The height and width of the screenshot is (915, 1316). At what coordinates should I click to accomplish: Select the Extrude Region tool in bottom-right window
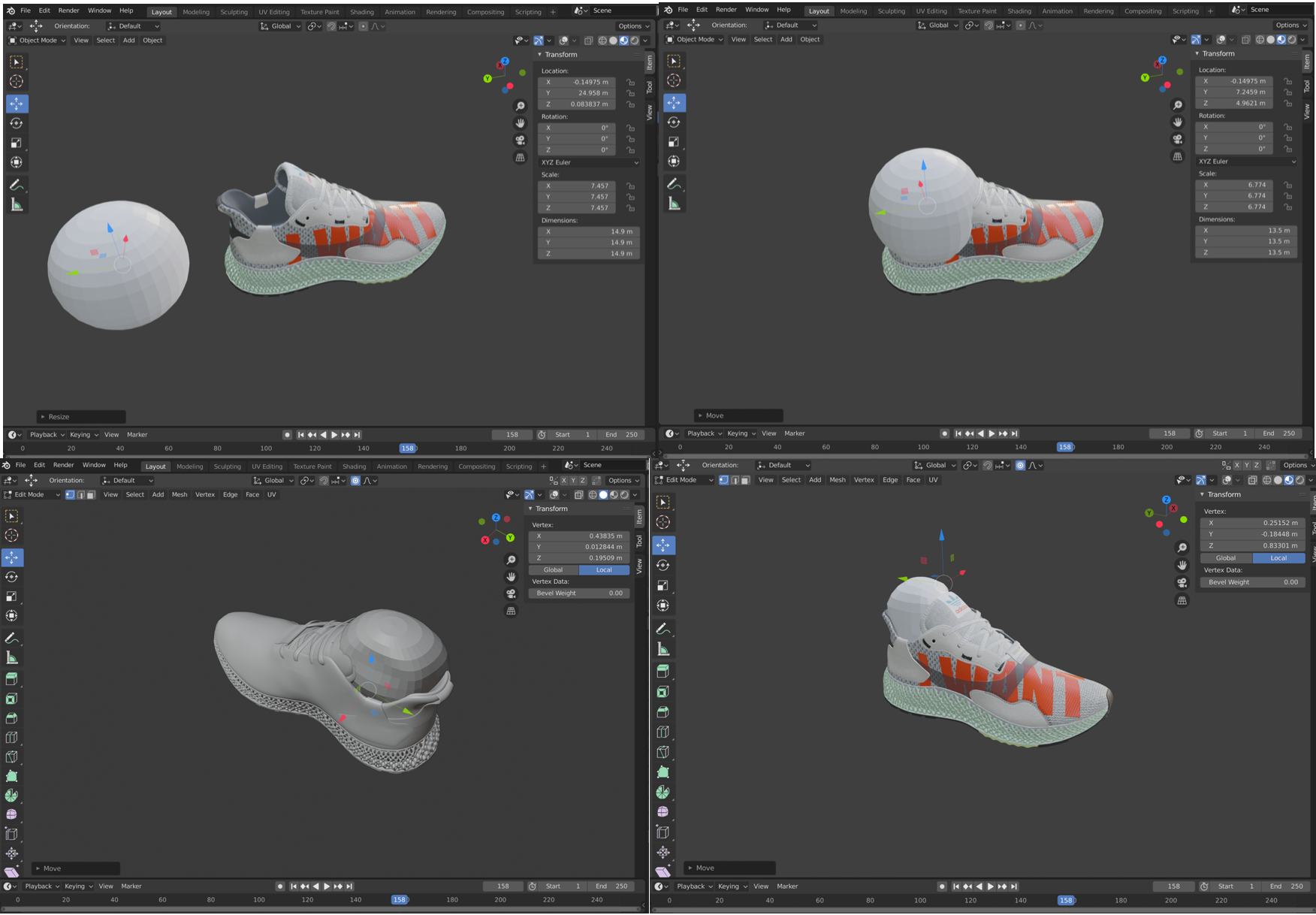[663, 671]
